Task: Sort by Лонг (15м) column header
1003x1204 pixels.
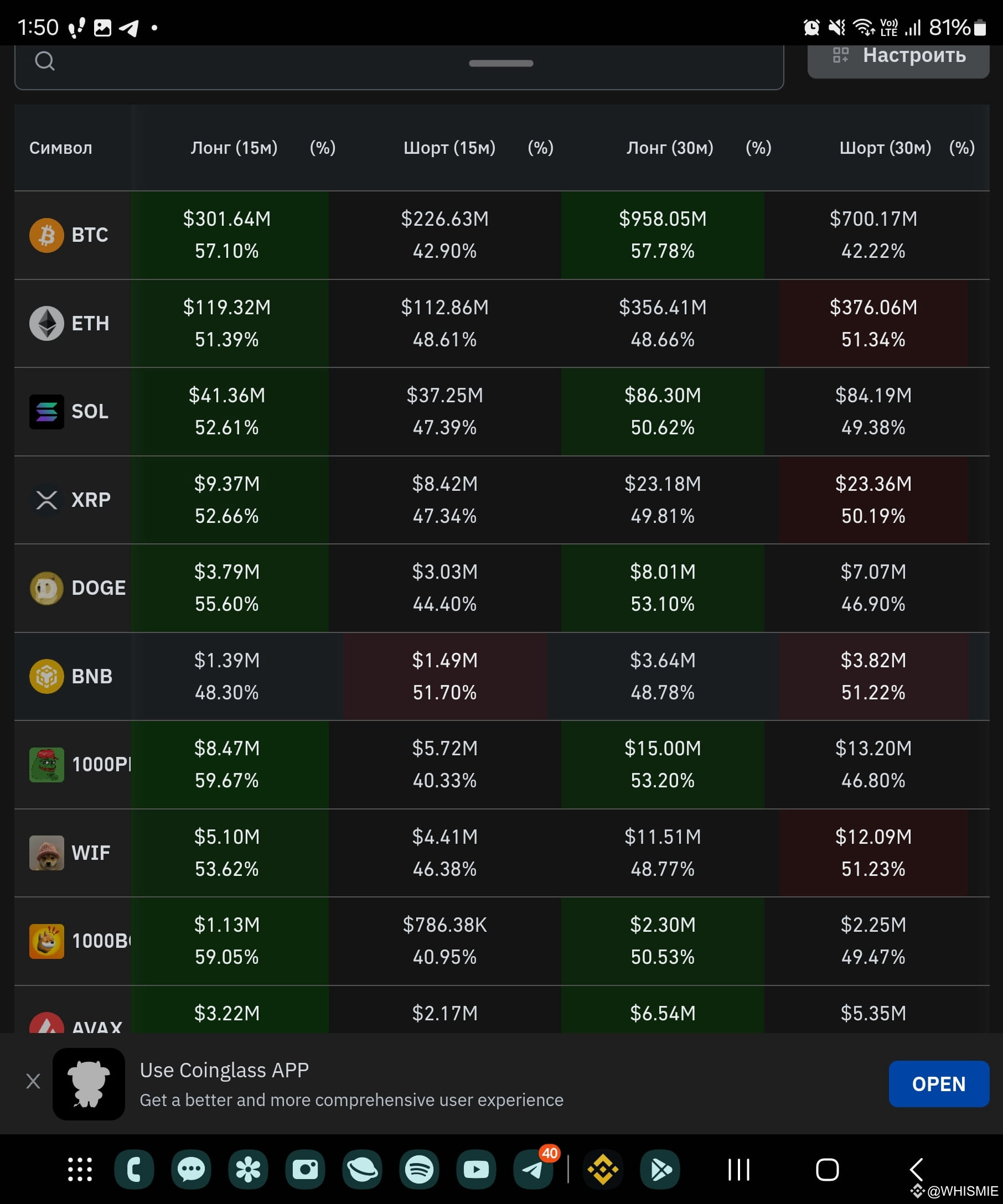Action: pyautogui.click(x=234, y=148)
